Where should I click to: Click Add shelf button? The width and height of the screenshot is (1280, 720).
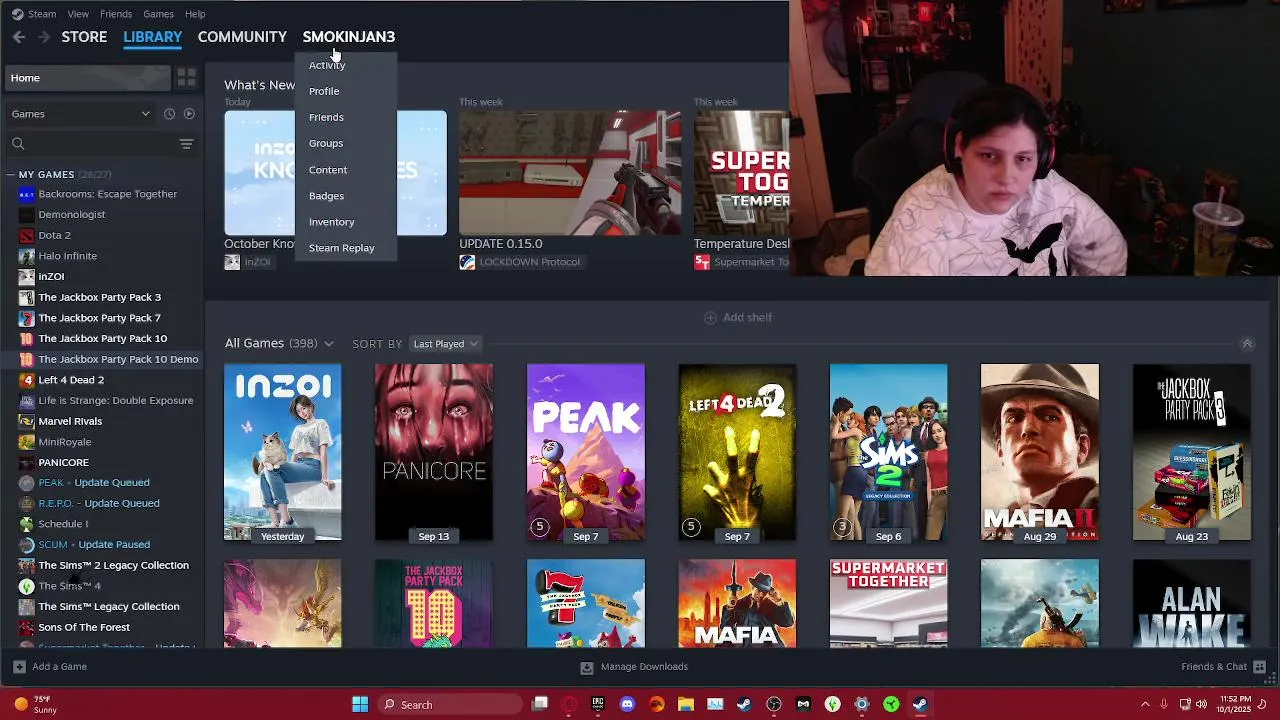(738, 317)
